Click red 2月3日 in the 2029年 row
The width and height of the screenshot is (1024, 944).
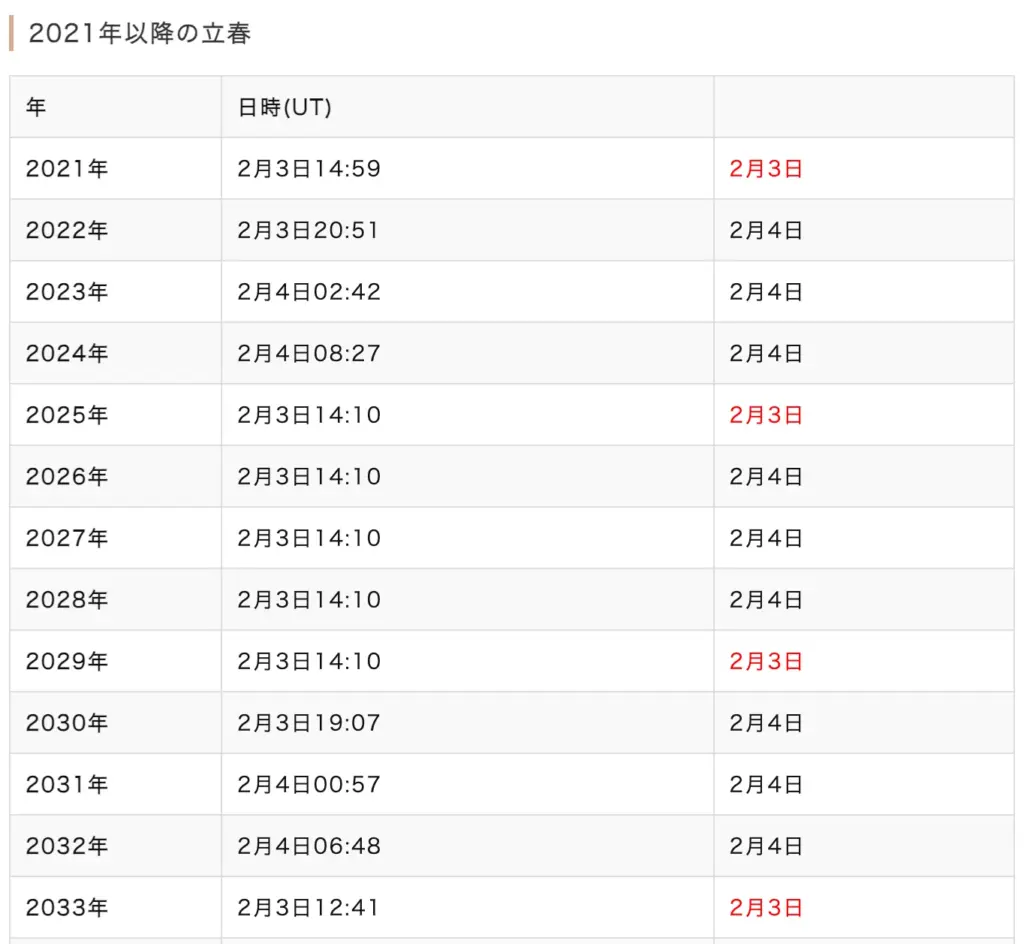[766, 662]
